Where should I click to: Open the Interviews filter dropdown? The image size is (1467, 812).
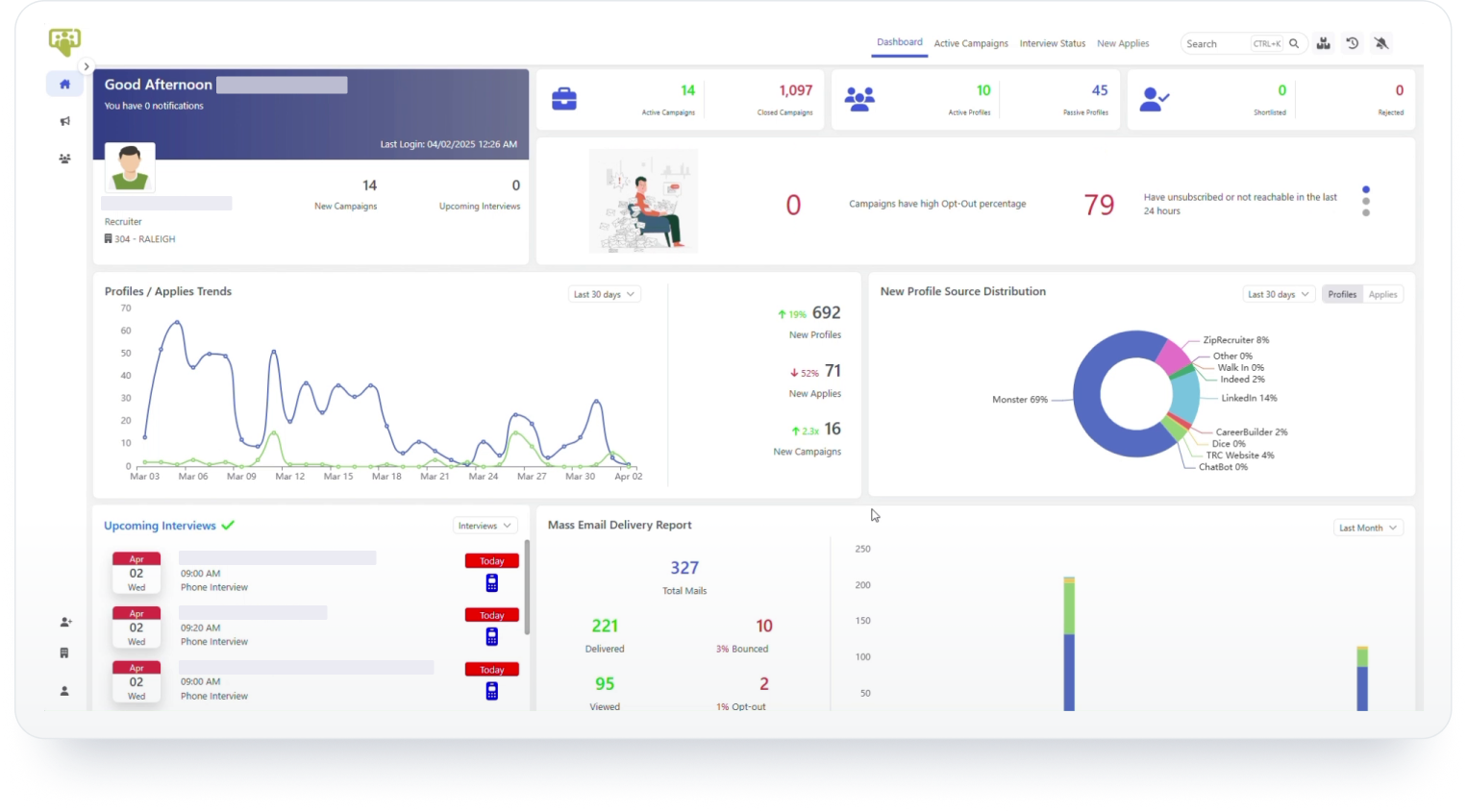pos(484,526)
